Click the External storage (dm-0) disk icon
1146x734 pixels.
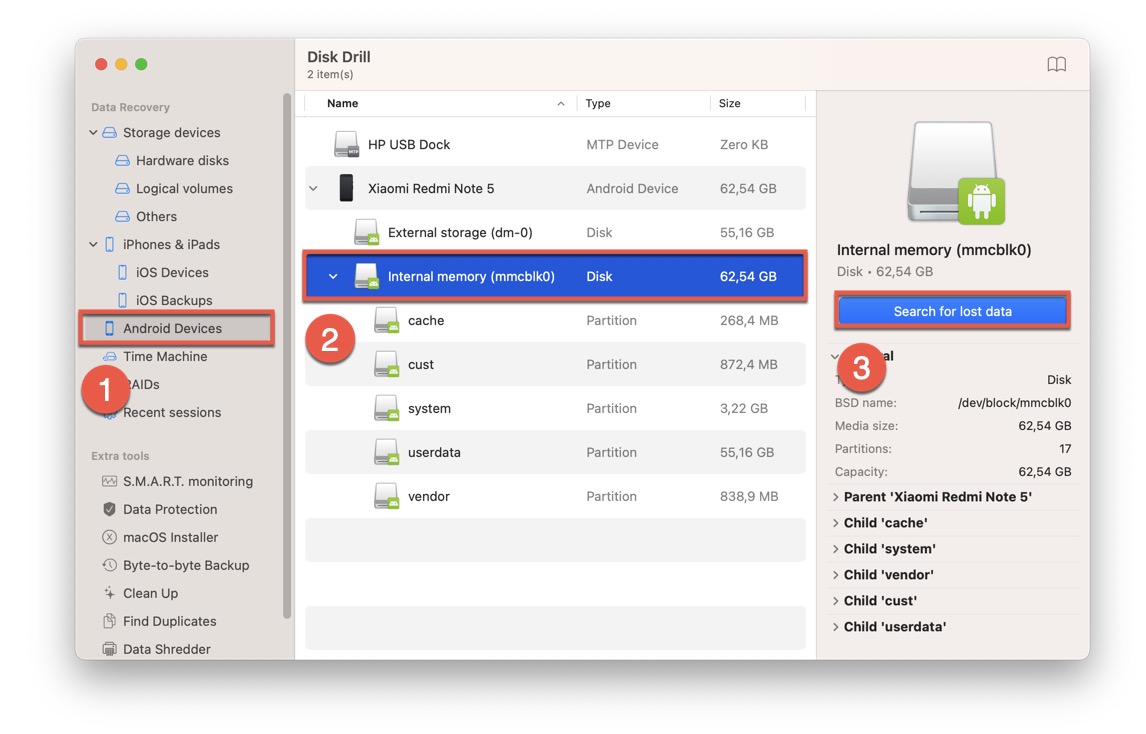click(x=366, y=232)
